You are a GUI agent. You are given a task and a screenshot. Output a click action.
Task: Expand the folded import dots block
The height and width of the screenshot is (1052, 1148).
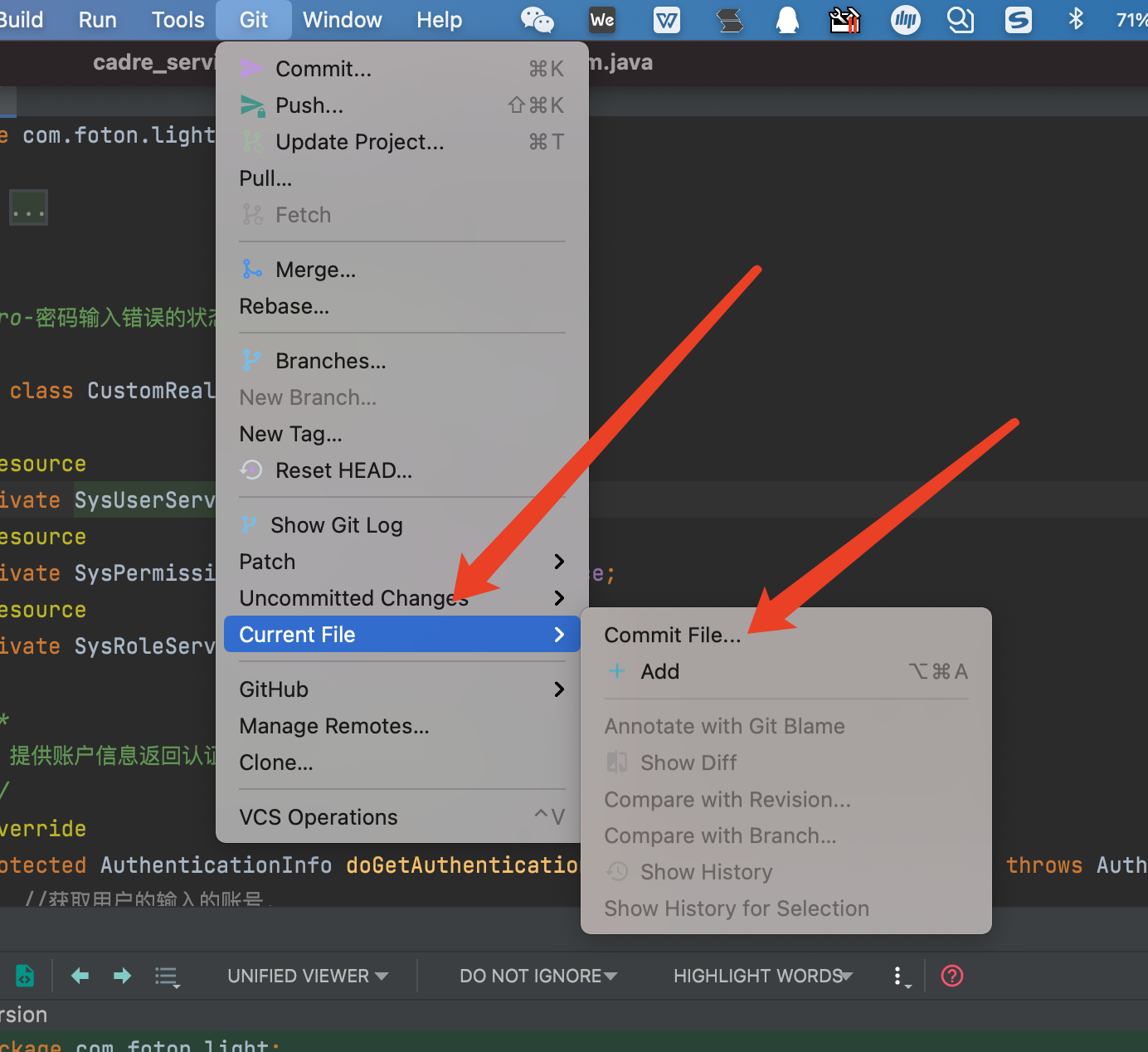28,207
